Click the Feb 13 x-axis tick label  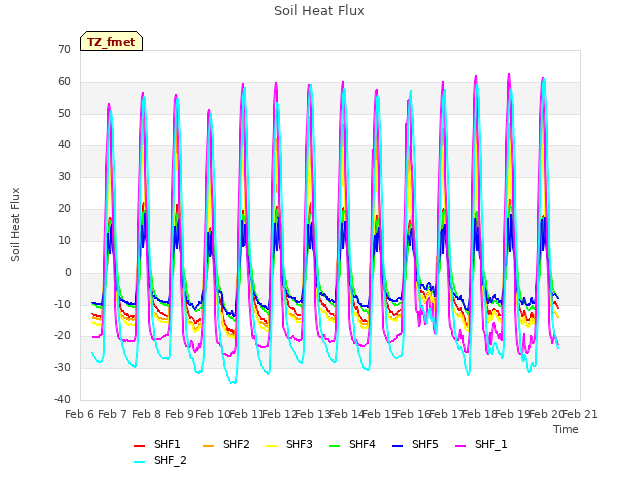312,414
